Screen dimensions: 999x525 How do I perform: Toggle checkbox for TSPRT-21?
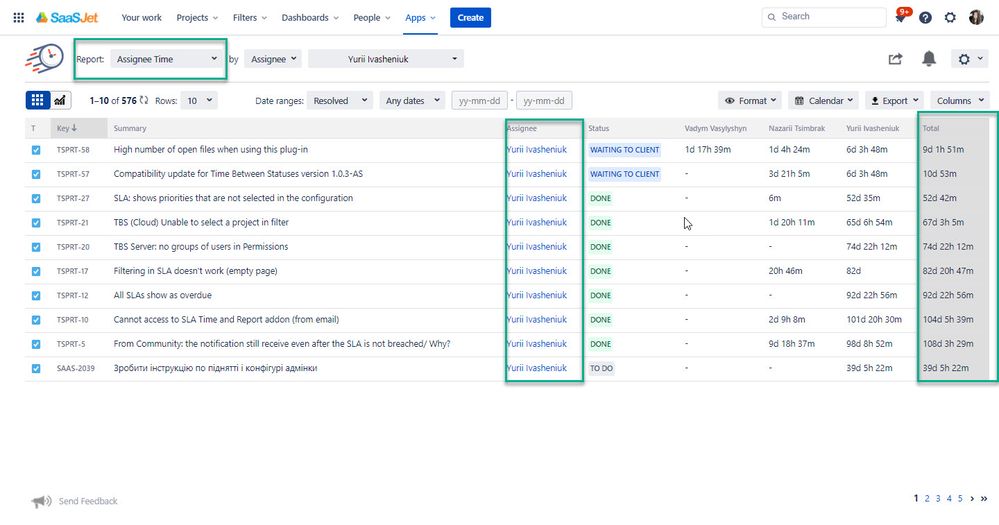pyautogui.click(x=36, y=222)
